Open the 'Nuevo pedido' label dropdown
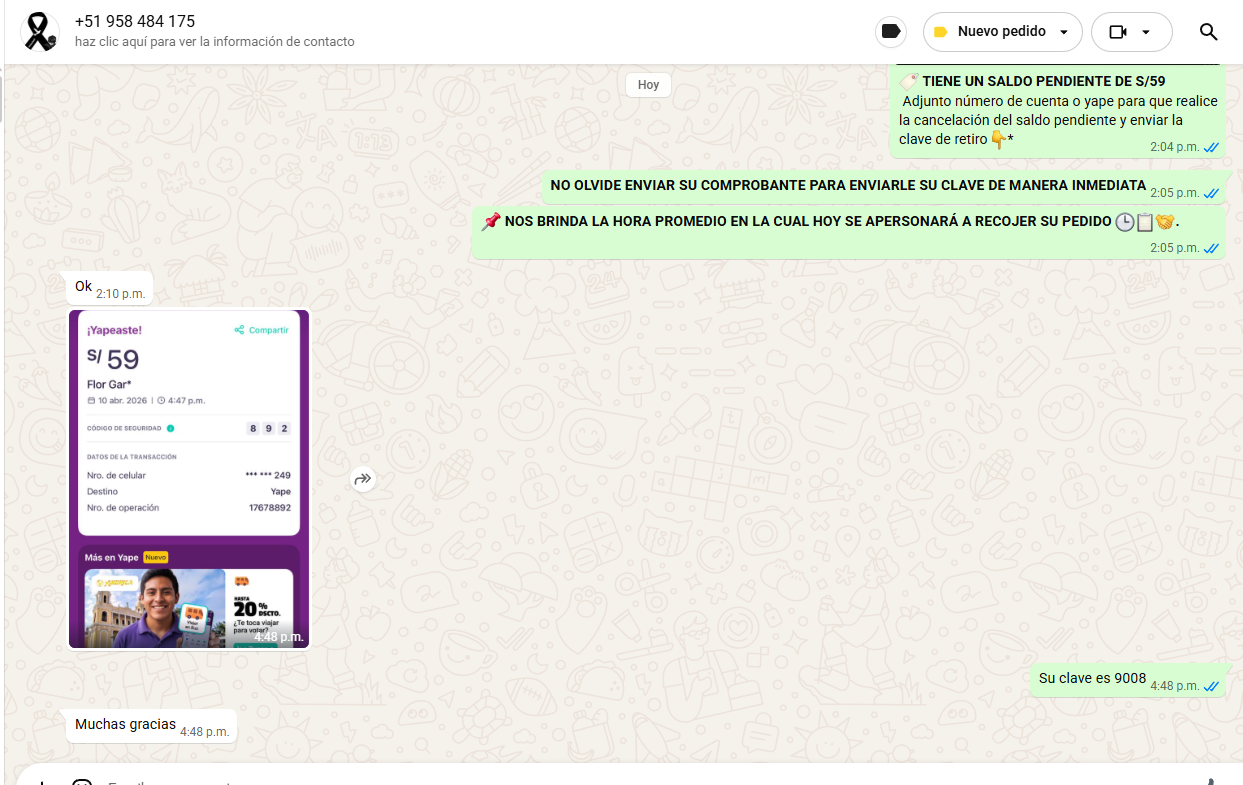Image resolution: width=1243 pixels, height=785 pixels. (1002, 32)
